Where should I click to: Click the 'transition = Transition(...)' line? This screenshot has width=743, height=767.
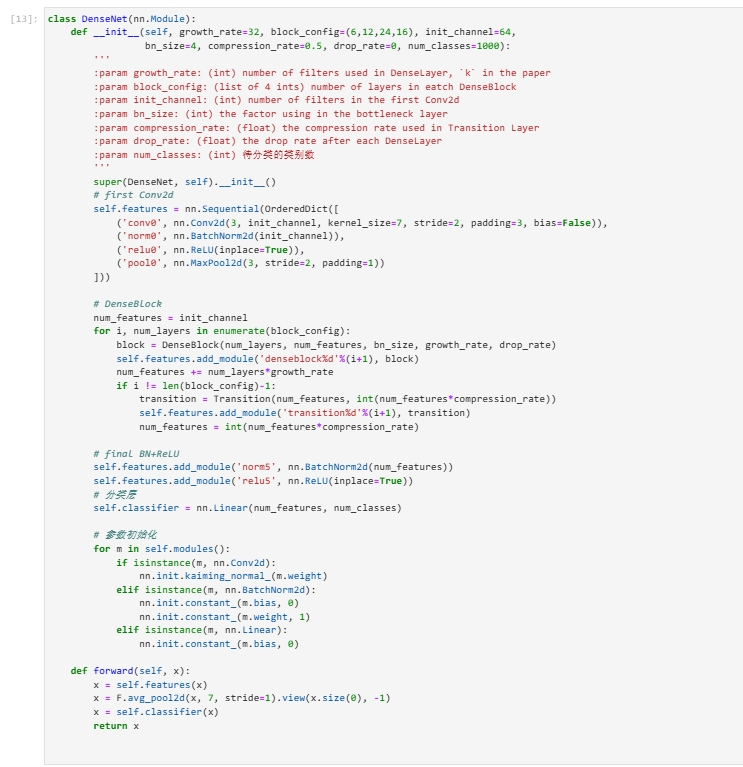[x=347, y=399]
